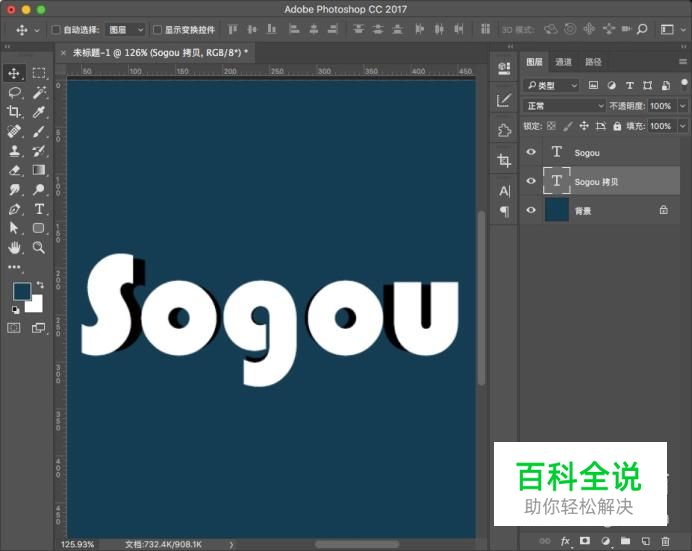Select the Horizontal Type tool

[x=39, y=209]
